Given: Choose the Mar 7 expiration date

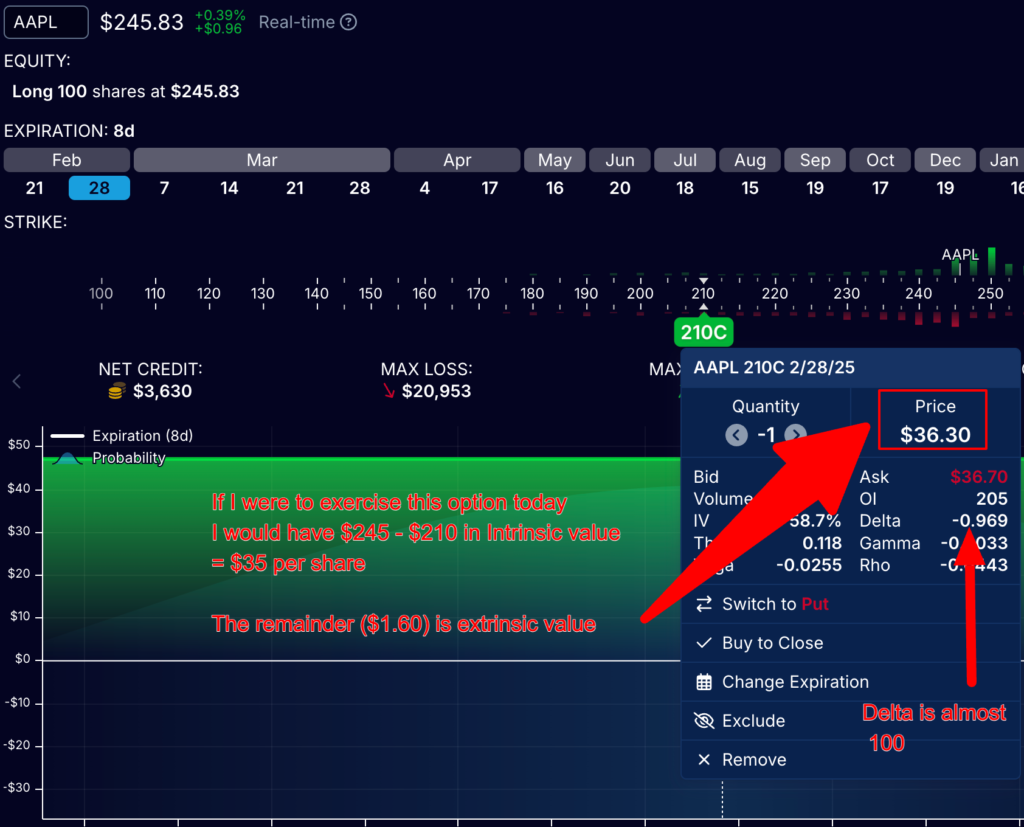Looking at the screenshot, I should (165, 188).
